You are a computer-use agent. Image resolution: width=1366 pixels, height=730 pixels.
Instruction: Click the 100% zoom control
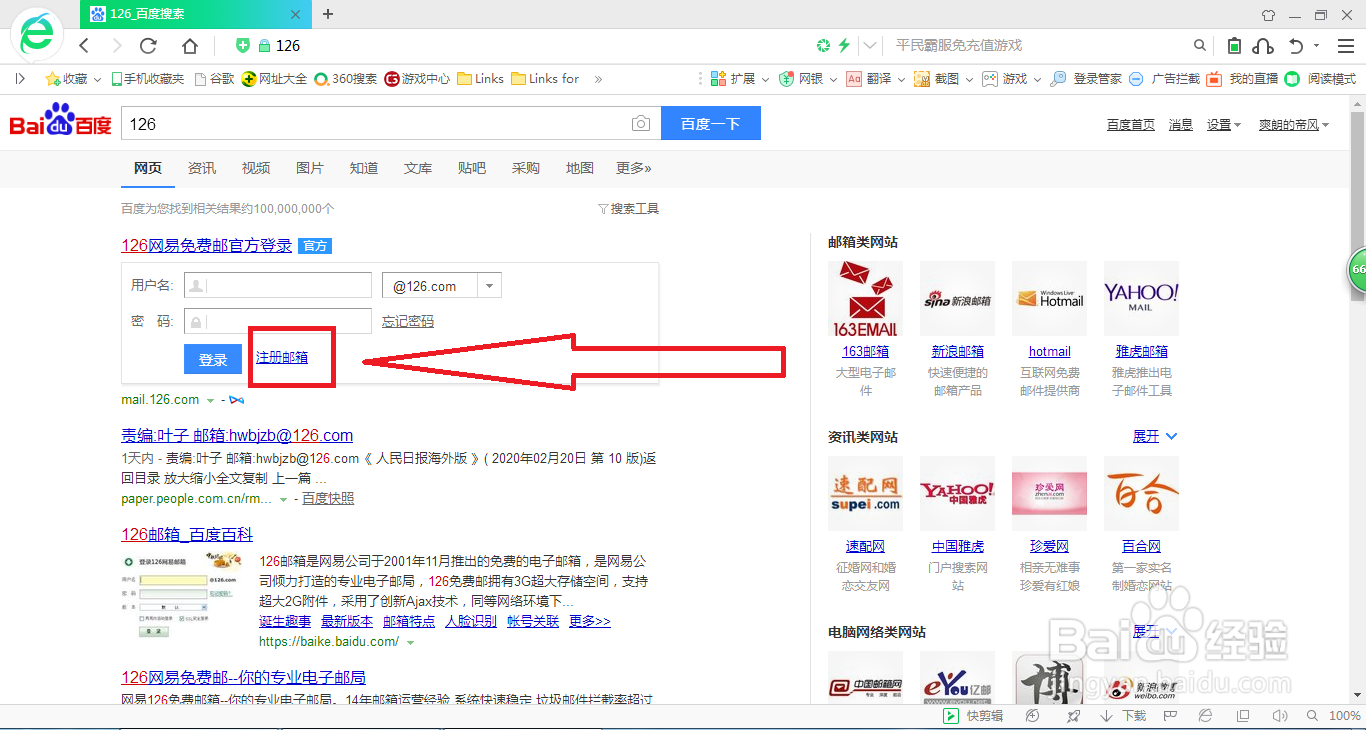(x=1344, y=716)
